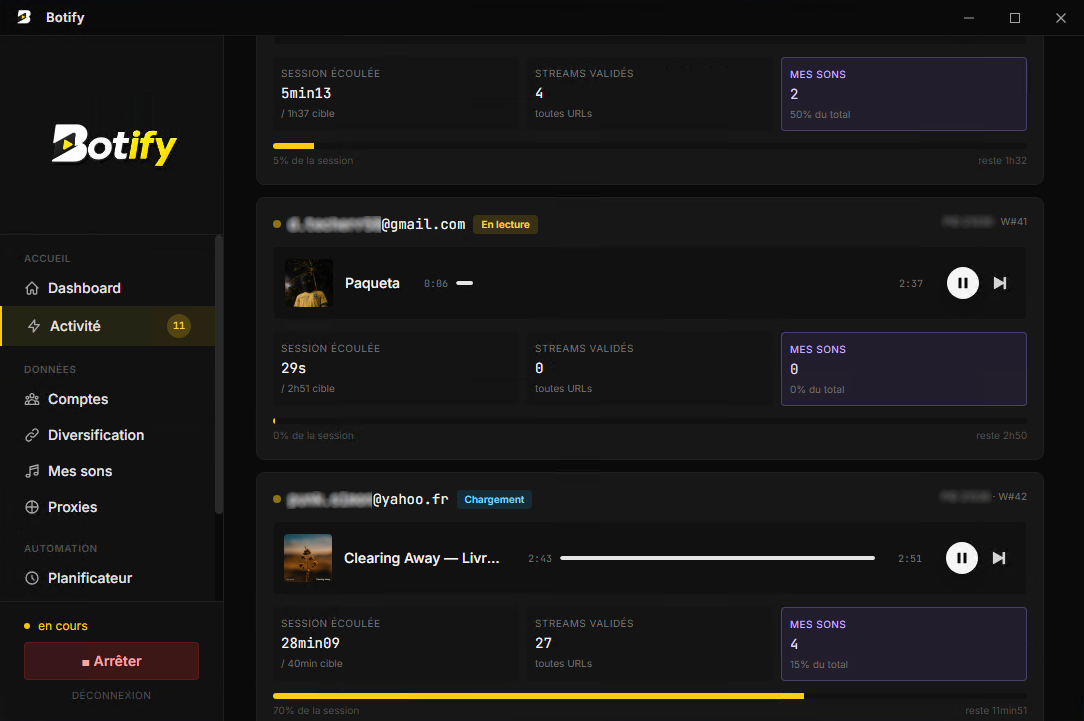Screen dimensions: 1084x721
Task: Click the Activité lightning bolt icon
Action: click(33, 326)
